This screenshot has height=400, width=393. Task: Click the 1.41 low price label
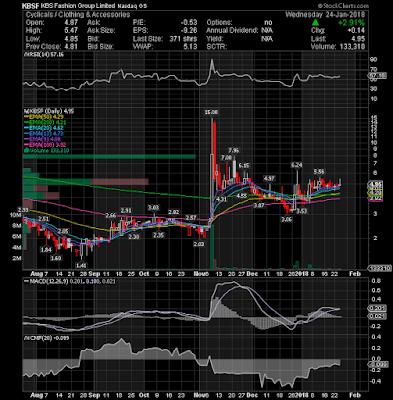point(81,265)
